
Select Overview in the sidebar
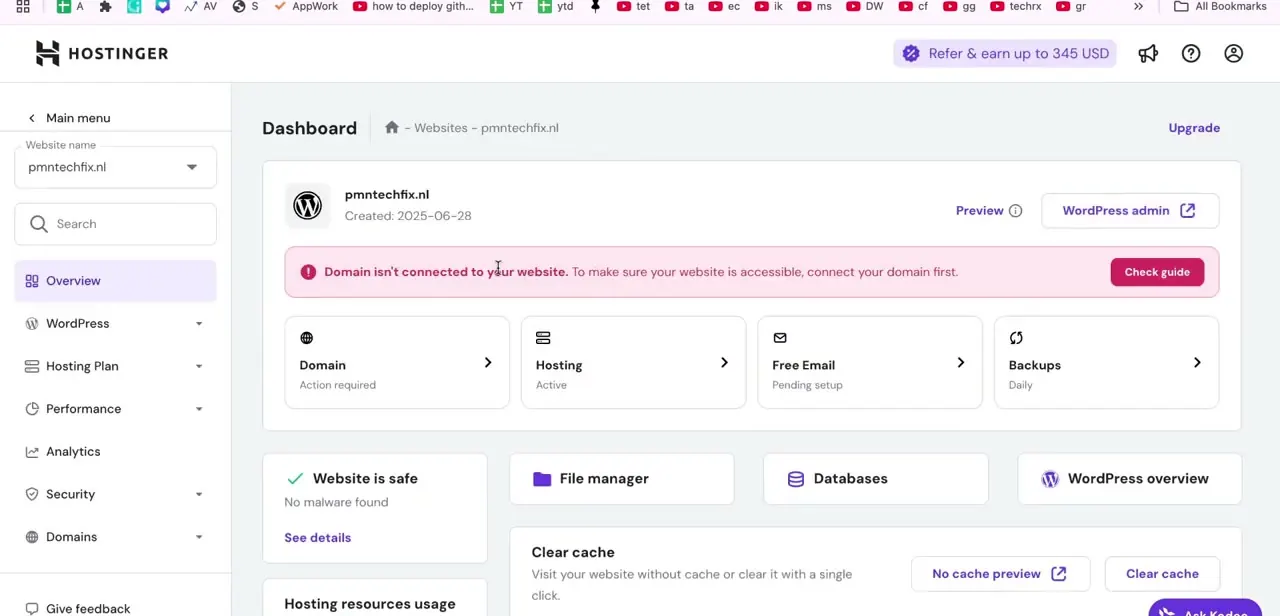pyautogui.click(x=115, y=281)
